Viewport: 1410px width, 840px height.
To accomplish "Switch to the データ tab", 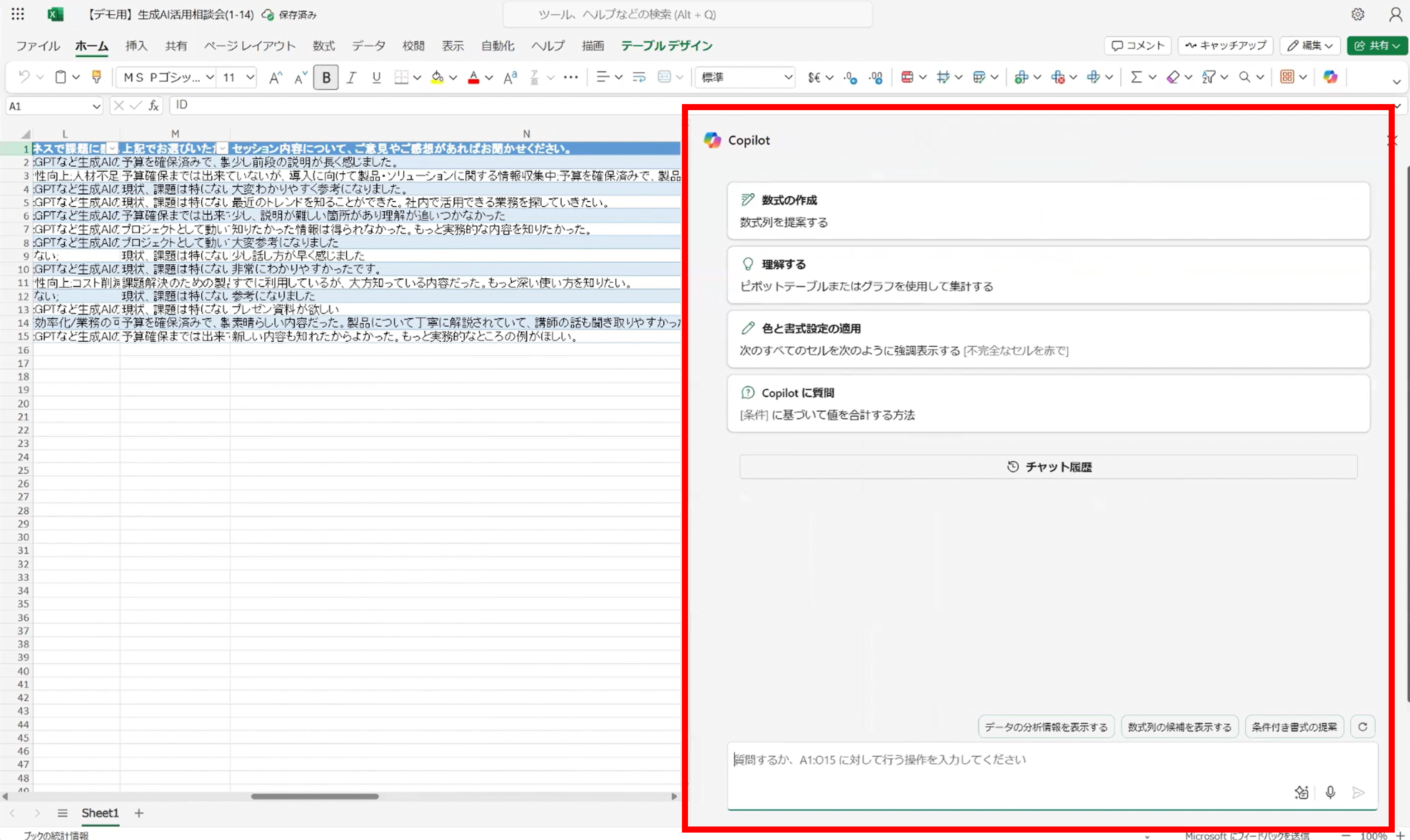I will click(x=368, y=46).
